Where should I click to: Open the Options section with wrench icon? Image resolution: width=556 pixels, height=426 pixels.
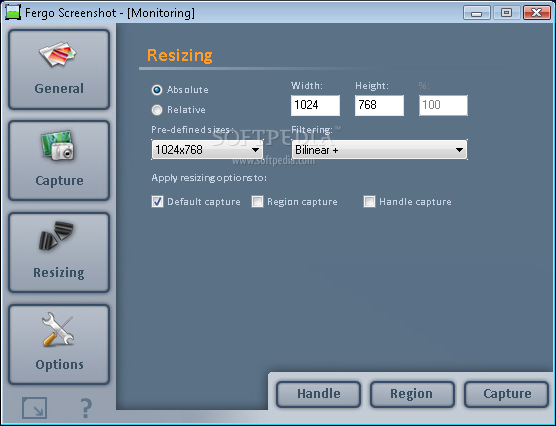pyautogui.click(x=59, y=344)
